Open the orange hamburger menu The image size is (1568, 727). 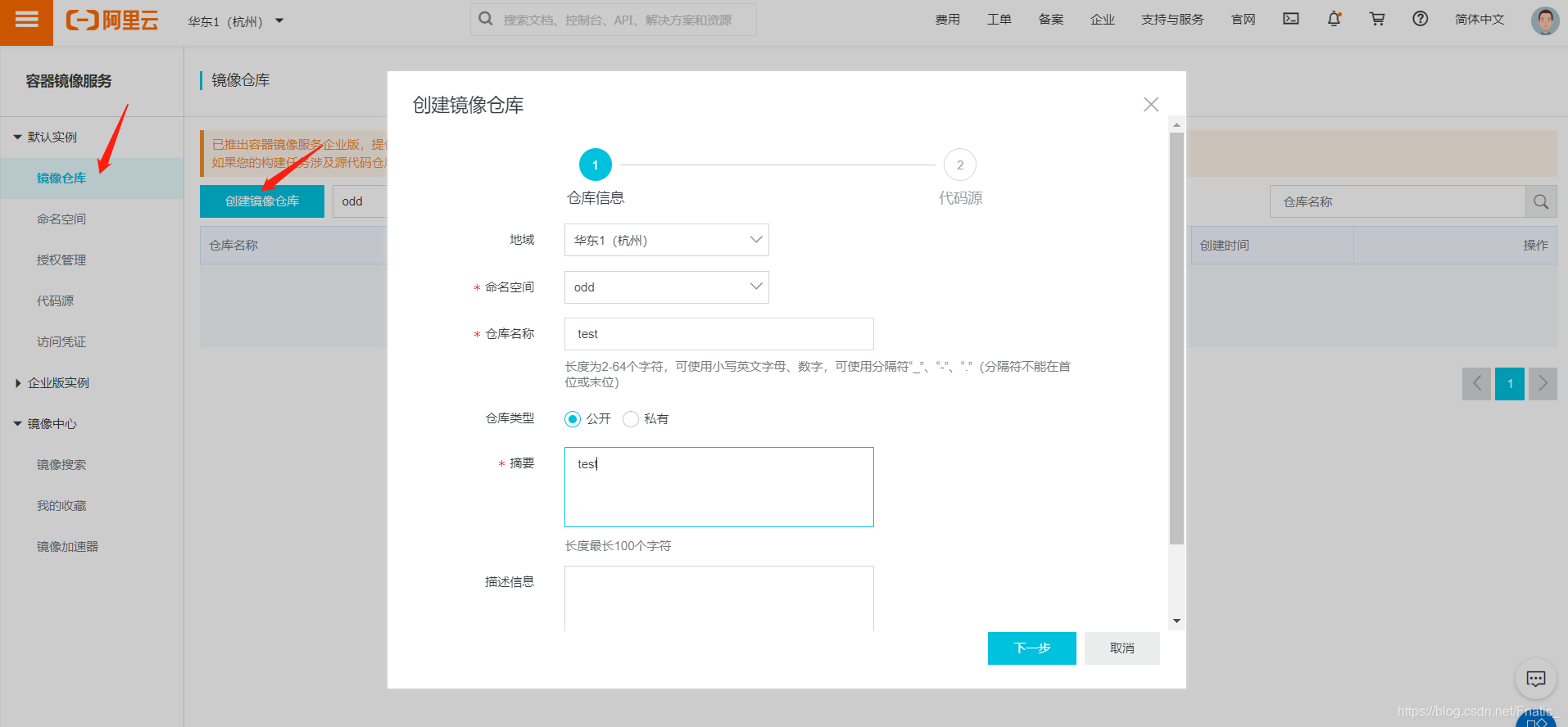coord(26,22)
